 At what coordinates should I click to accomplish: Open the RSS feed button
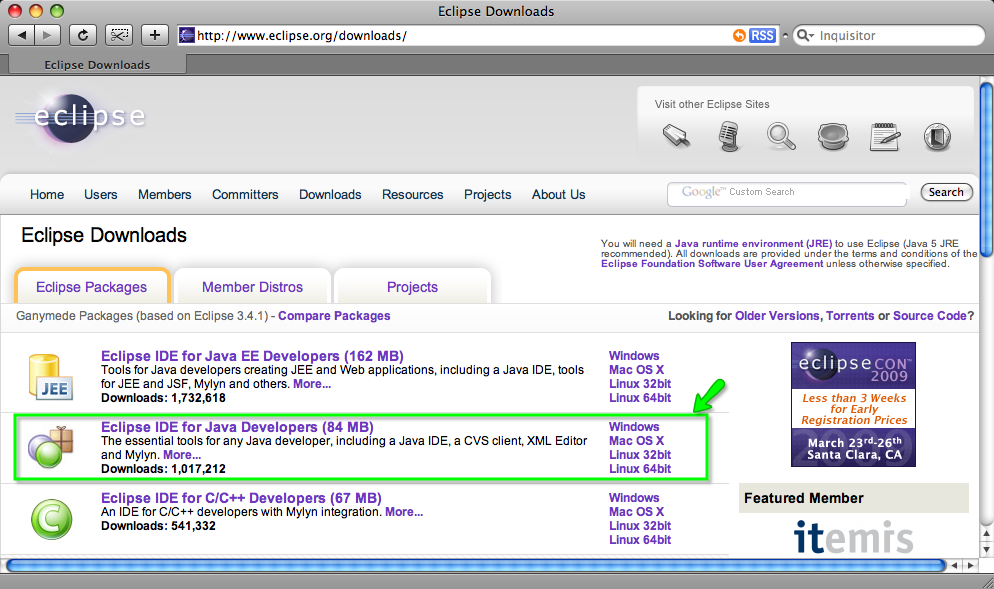pos(762,36)
